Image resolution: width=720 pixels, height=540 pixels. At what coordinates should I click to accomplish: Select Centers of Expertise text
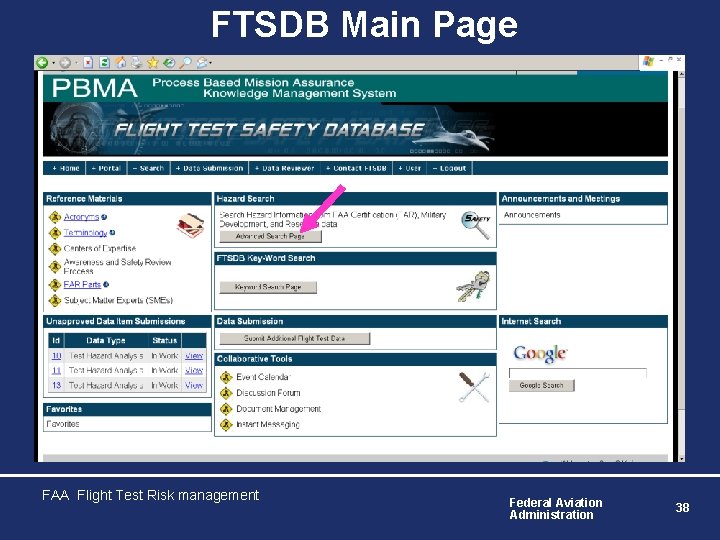(100, 248)
